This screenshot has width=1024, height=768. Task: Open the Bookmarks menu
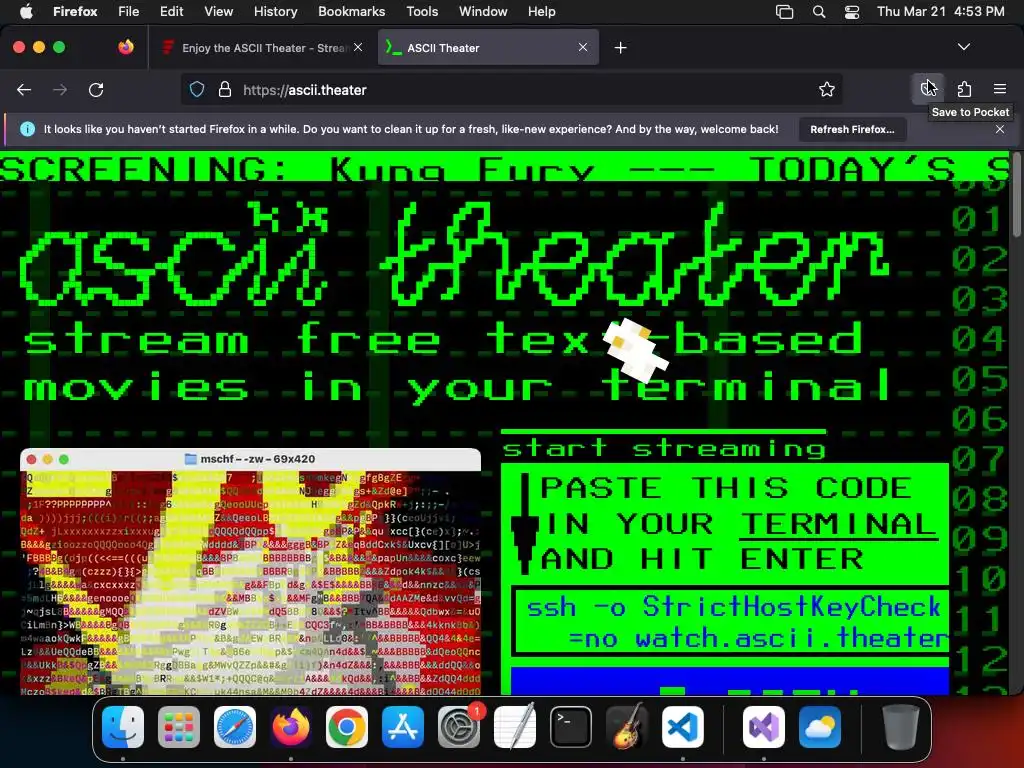[x=351, y=11]
